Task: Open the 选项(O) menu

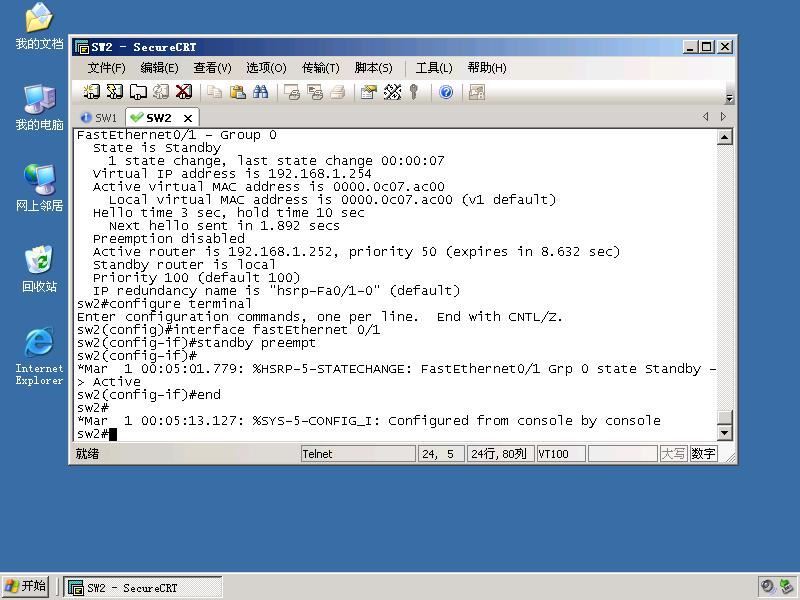Action: pyautogui.click(x=266, y=68)
